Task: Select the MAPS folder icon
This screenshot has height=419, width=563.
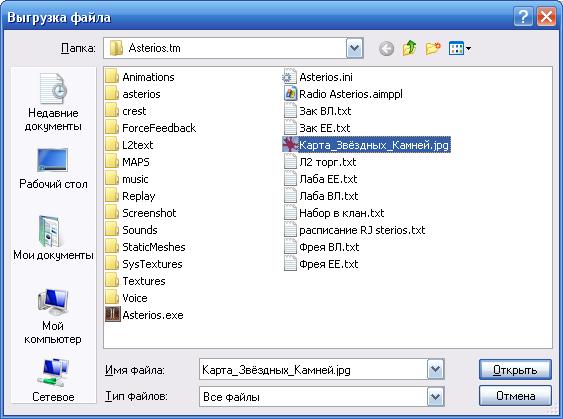Action: 112,162
